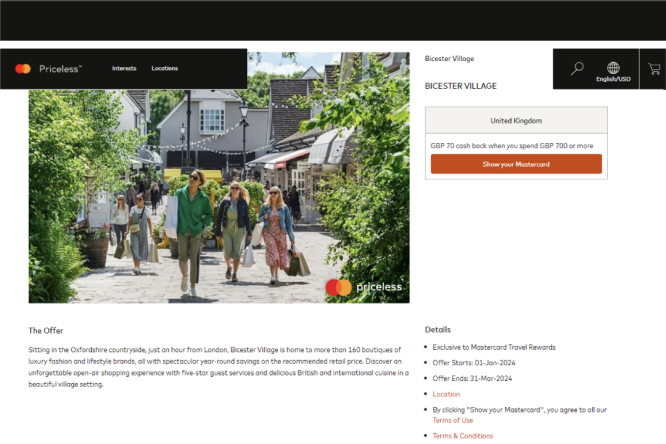
Task: Select the United Kingdom country tab
Action: click(x=516, y=120)
